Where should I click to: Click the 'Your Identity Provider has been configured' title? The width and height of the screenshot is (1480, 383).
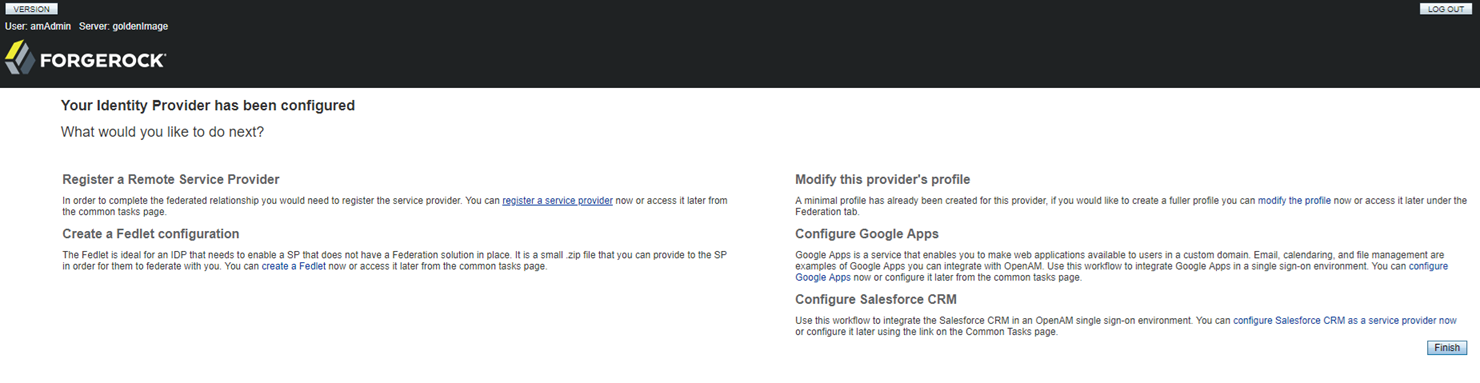click(x=208, y=105)
